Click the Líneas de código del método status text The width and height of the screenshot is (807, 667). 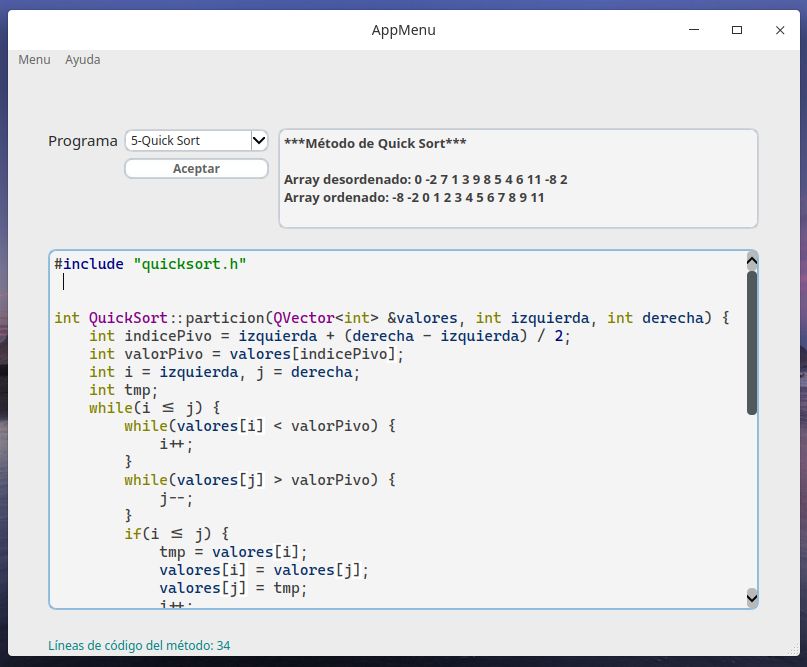140,646
